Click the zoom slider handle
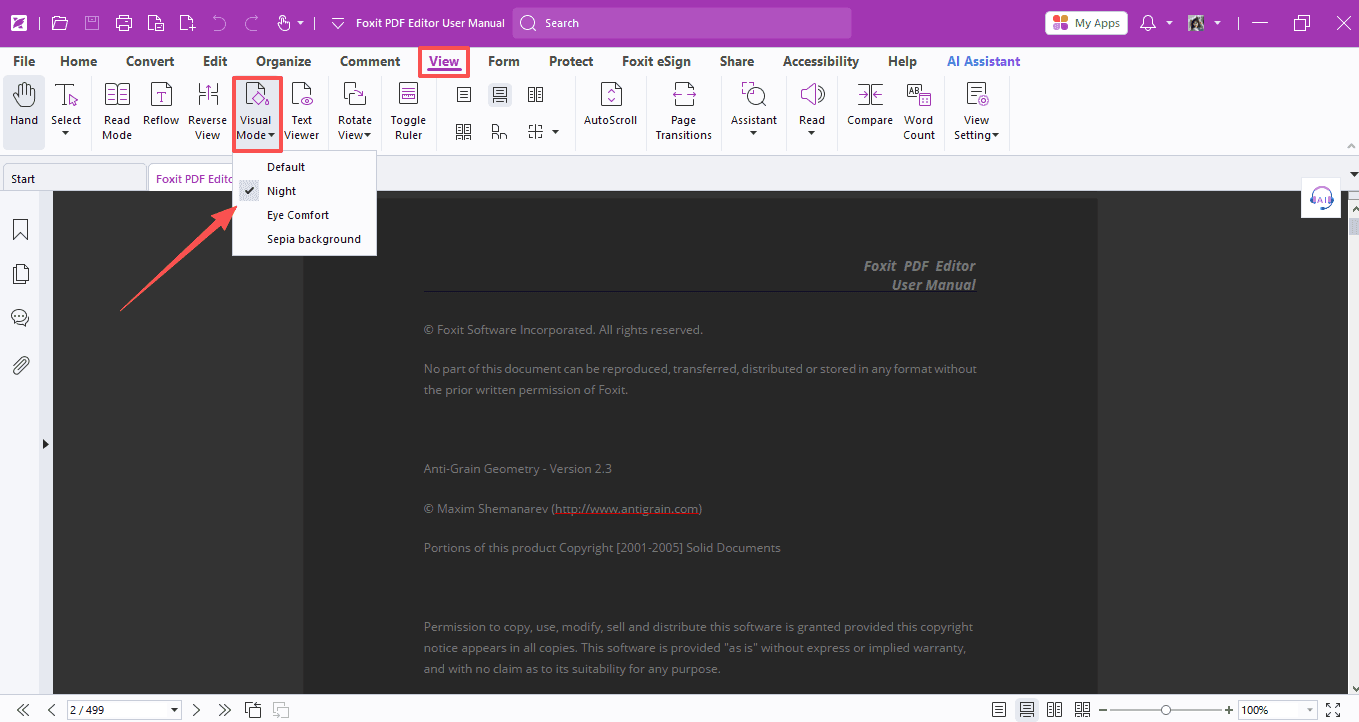 coord(1165,710)
